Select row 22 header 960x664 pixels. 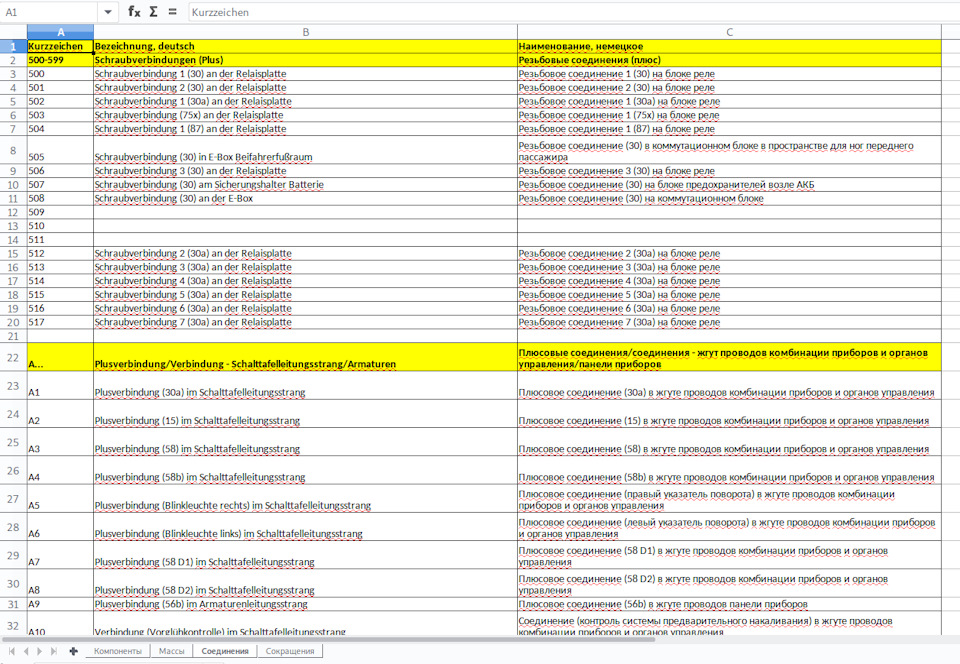[13, 357]
